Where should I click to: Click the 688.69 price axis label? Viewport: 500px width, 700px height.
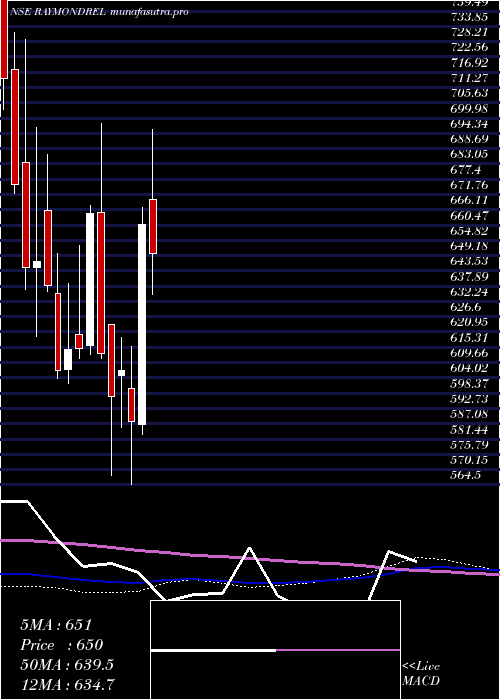[470, 139]
